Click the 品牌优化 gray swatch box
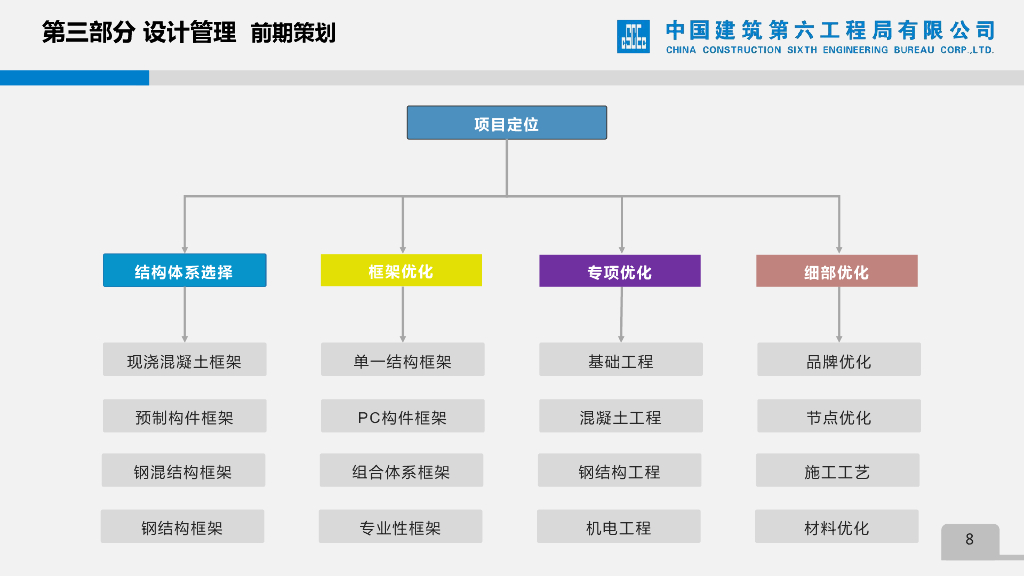Viewport: 1024px width, 576px height. (x=837, y=360)
